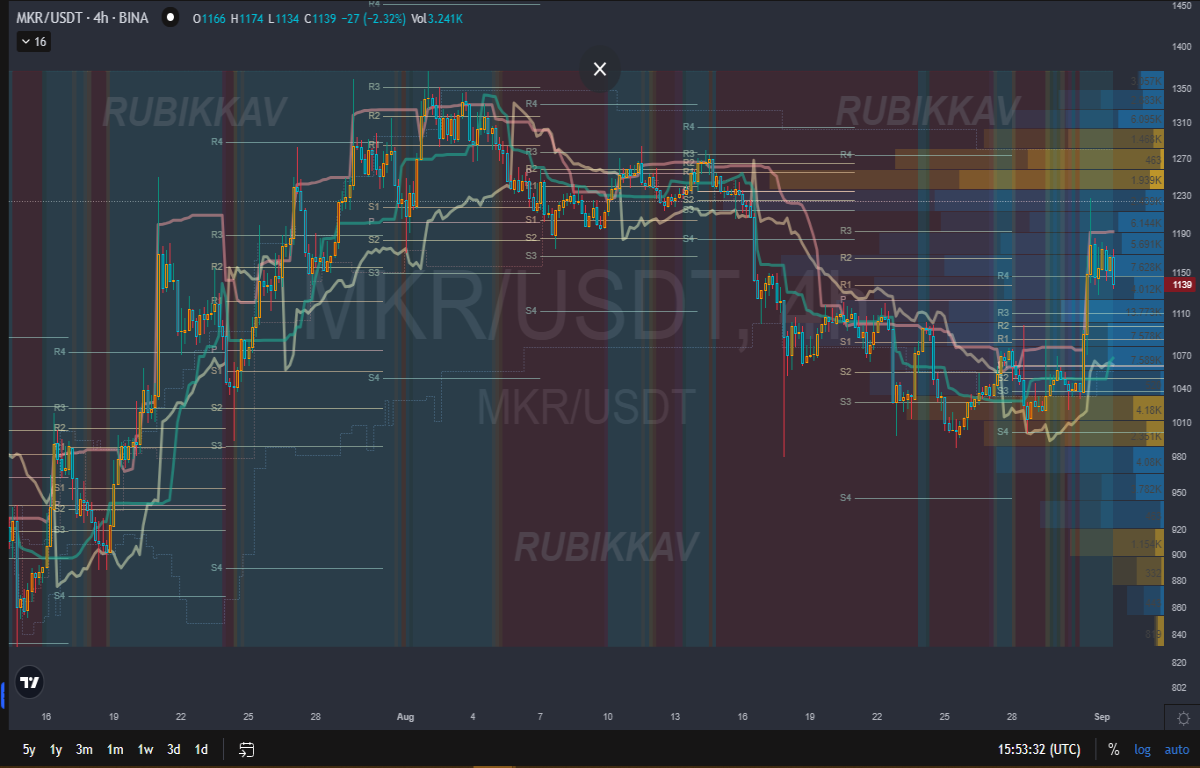This screenshot has width=1200, height=768.
Task: Switch to the 1m range
Action: pos(115,749)
